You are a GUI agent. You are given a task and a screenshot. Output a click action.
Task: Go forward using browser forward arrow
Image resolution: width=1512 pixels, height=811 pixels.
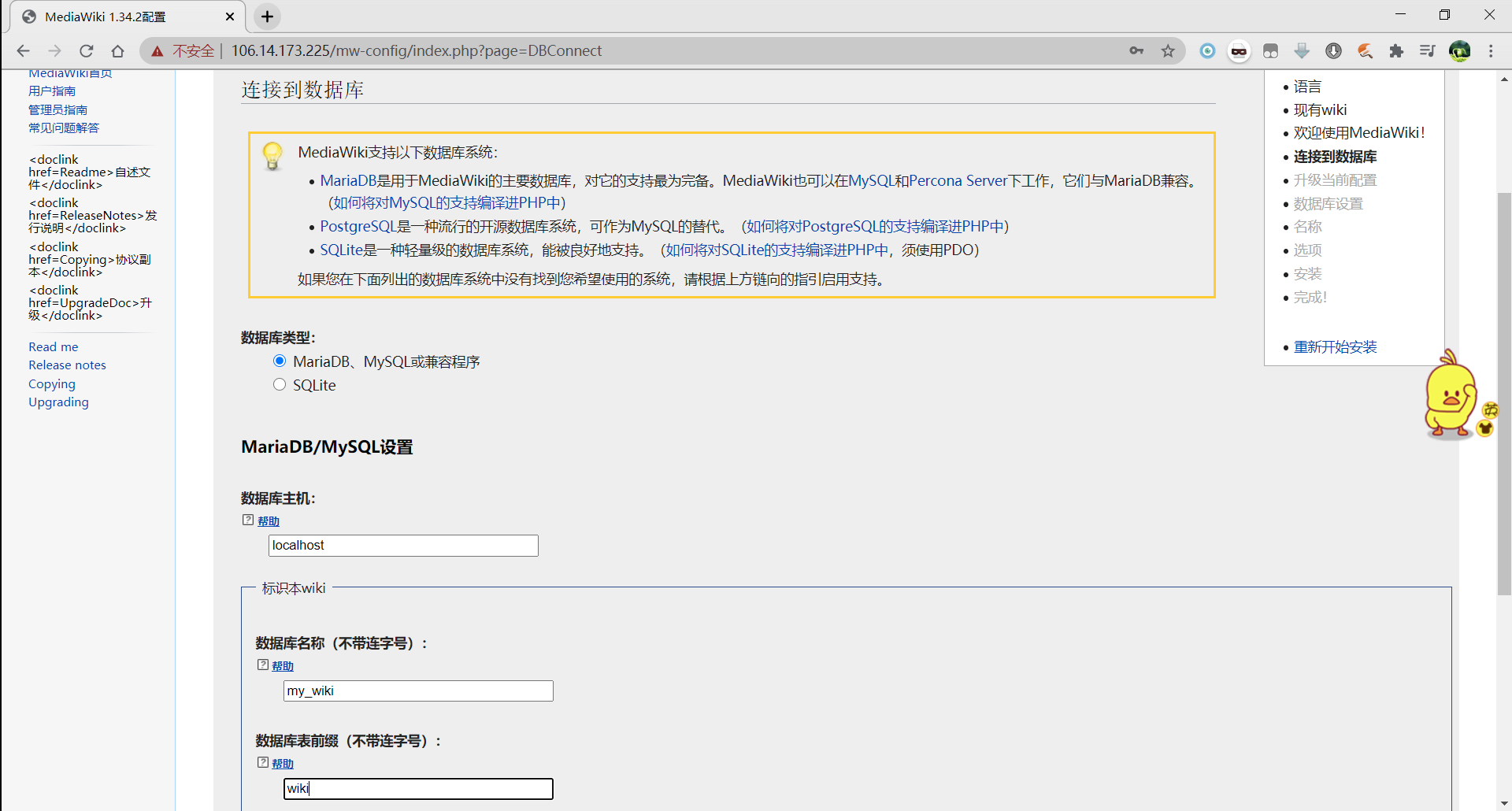click(x=54, y=51)
